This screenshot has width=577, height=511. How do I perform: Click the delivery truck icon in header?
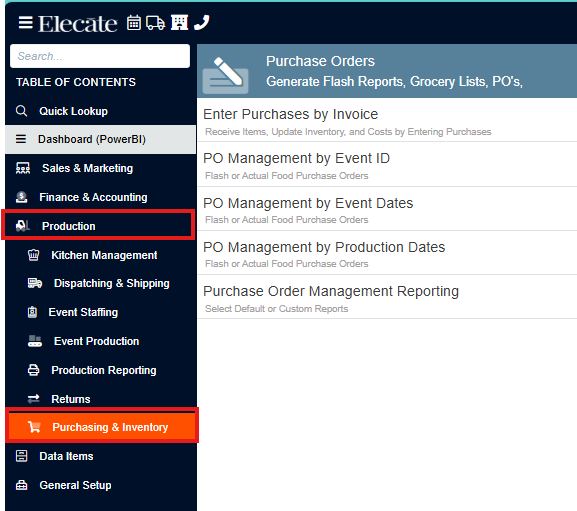pyautogui.click(x=155, y=23)
